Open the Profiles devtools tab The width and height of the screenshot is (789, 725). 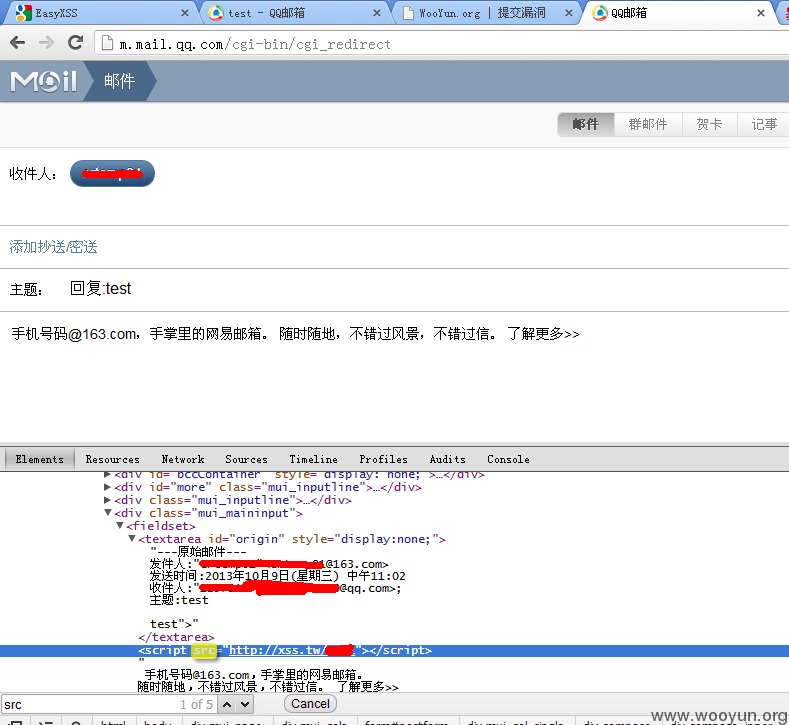(x=383, y=459)
